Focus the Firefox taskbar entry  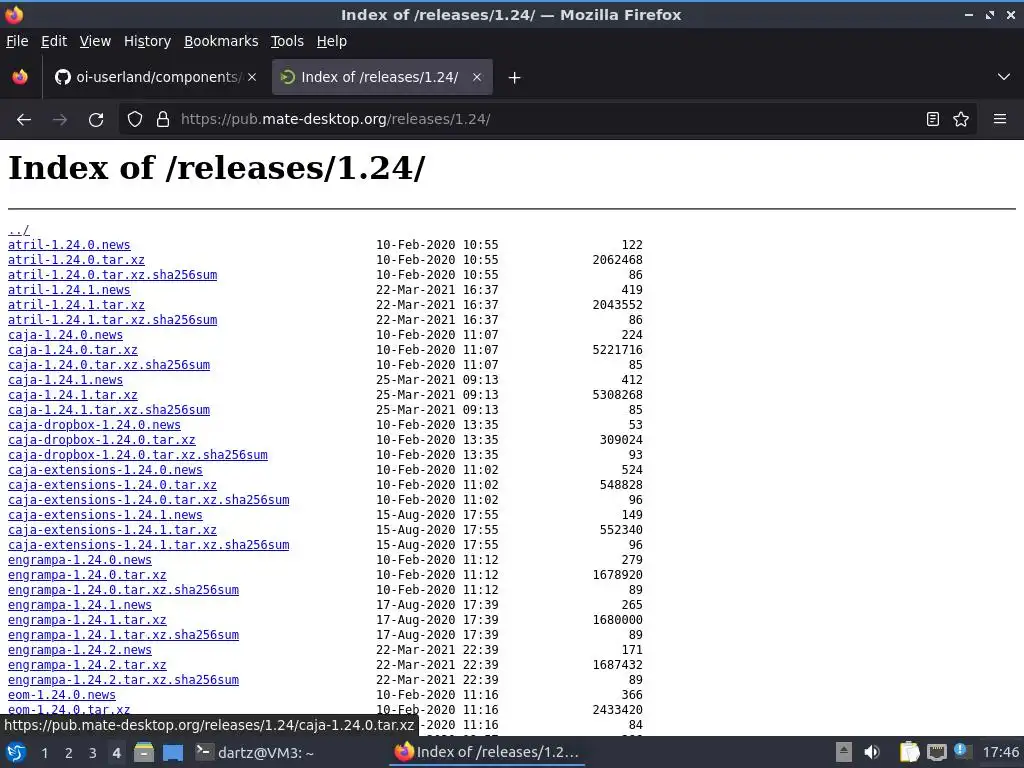click(487, 753)
